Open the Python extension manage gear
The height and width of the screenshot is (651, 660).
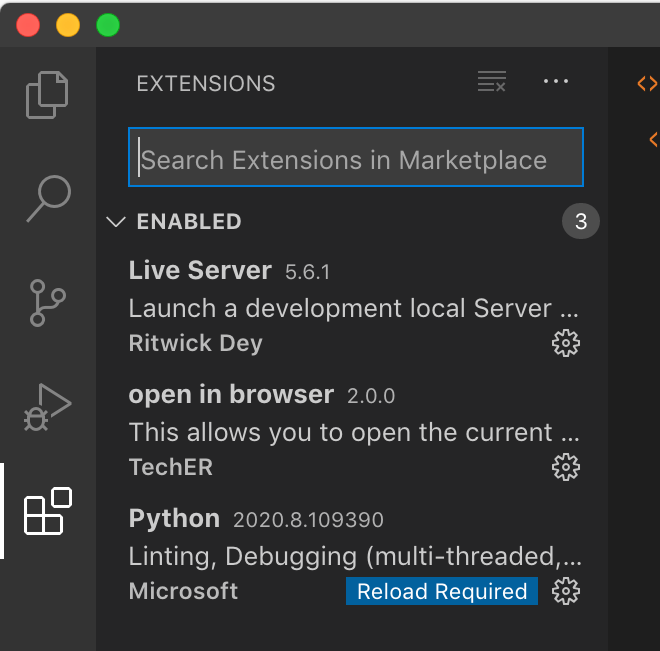pyautogui.click(x=566, y=592)
